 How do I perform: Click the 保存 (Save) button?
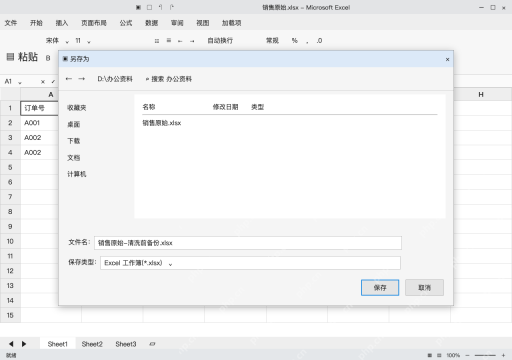click(x=380, y=287)
